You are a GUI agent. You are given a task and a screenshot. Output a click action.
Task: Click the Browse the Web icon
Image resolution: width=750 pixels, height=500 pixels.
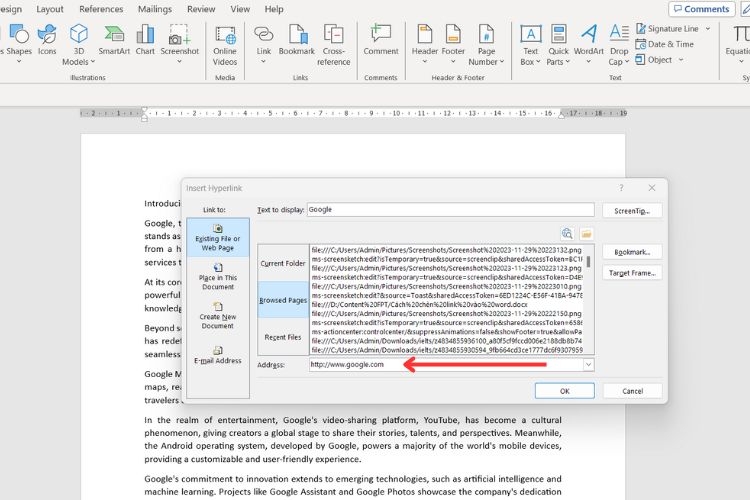coord(567,233)
